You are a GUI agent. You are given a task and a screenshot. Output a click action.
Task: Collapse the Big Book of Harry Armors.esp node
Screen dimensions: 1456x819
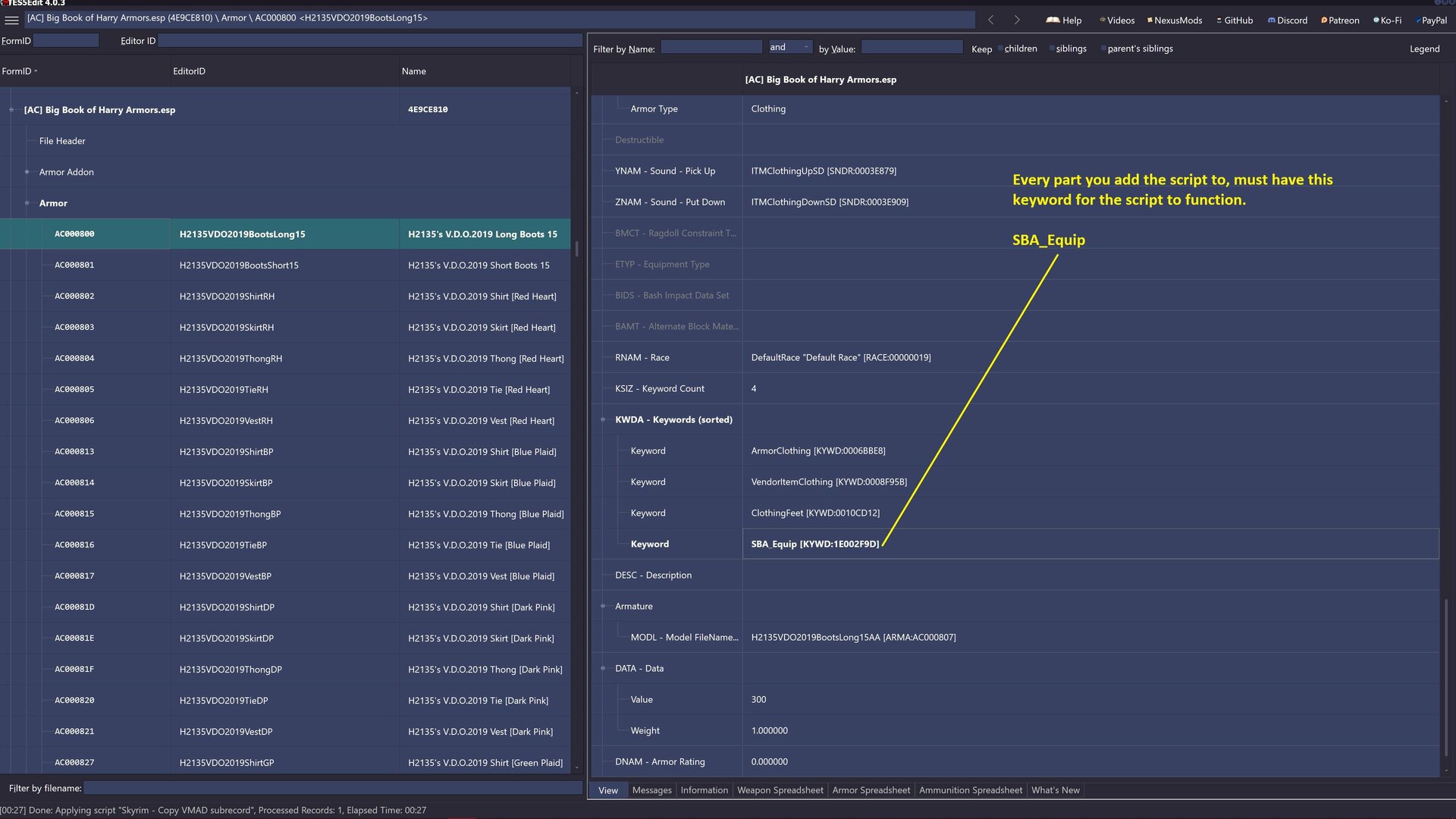(x=11, y=110)
